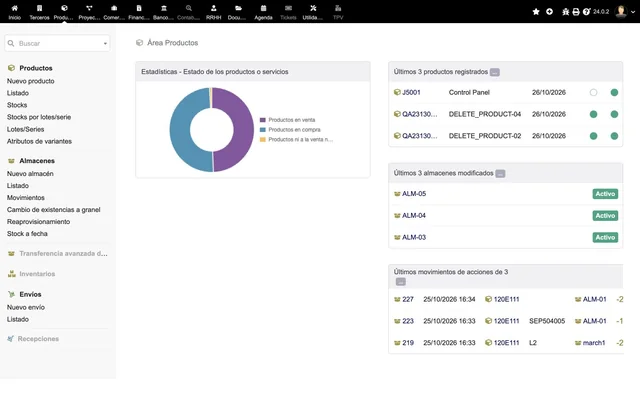Open the Transferencia avanzada sidebar heading
This screenshot has height=400, width=640.
pyautogui.click(x=63, y=253)
